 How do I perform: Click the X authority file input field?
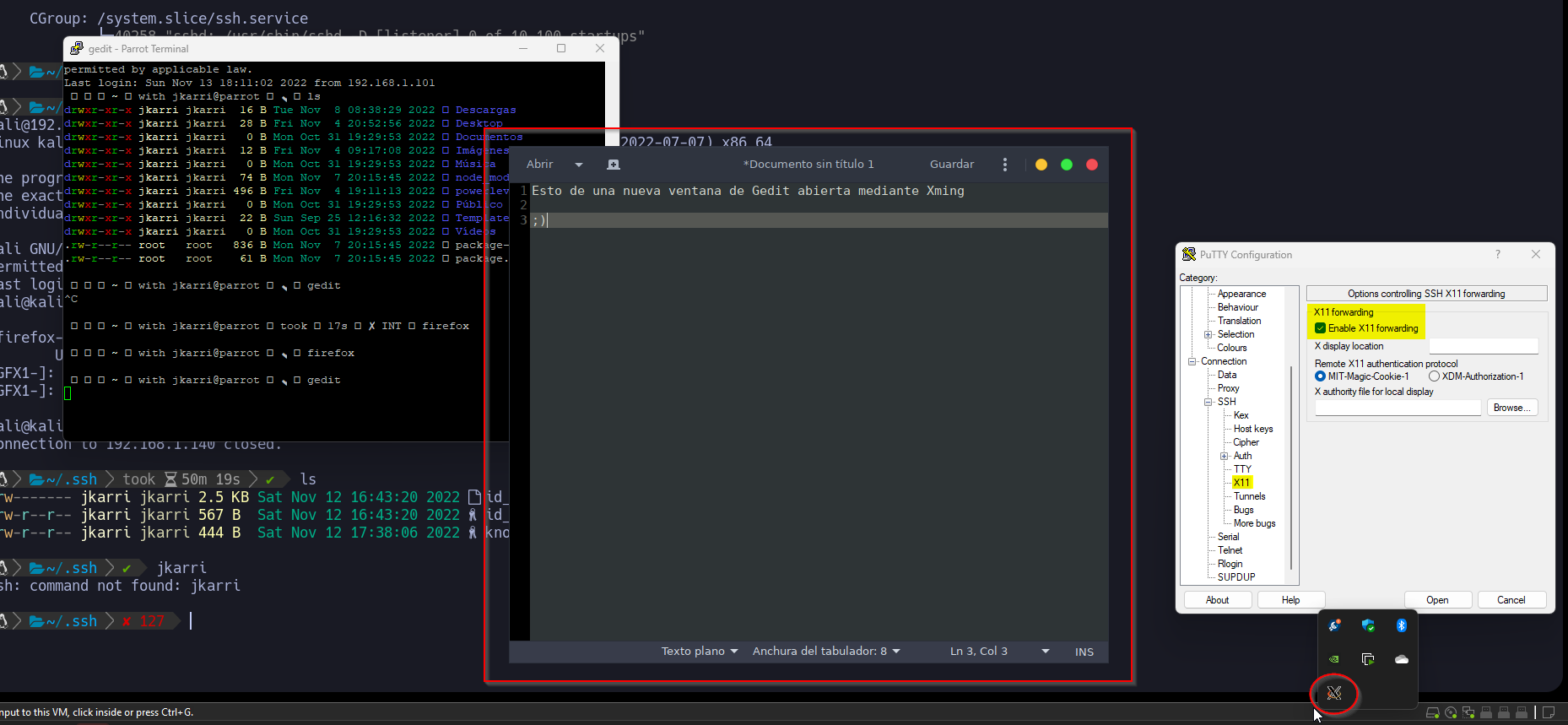tap(1398, 408)
